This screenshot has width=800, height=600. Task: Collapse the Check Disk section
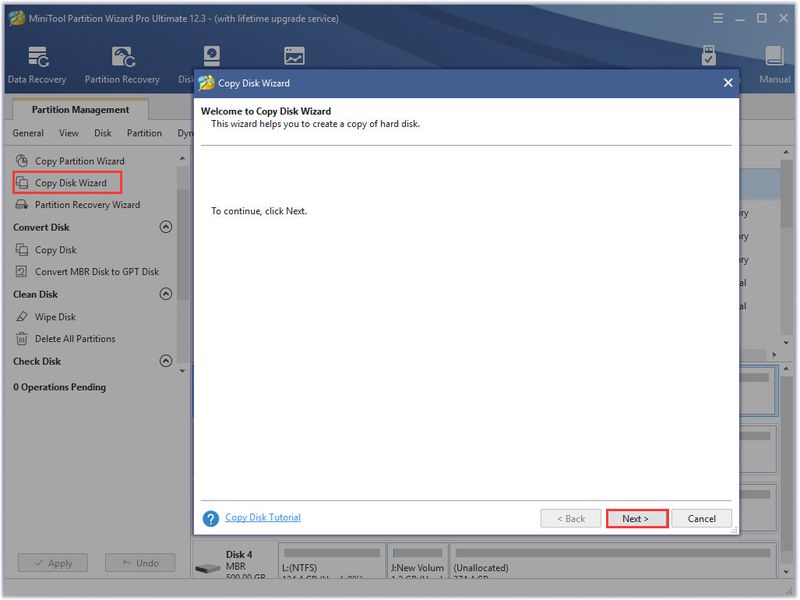166,361
